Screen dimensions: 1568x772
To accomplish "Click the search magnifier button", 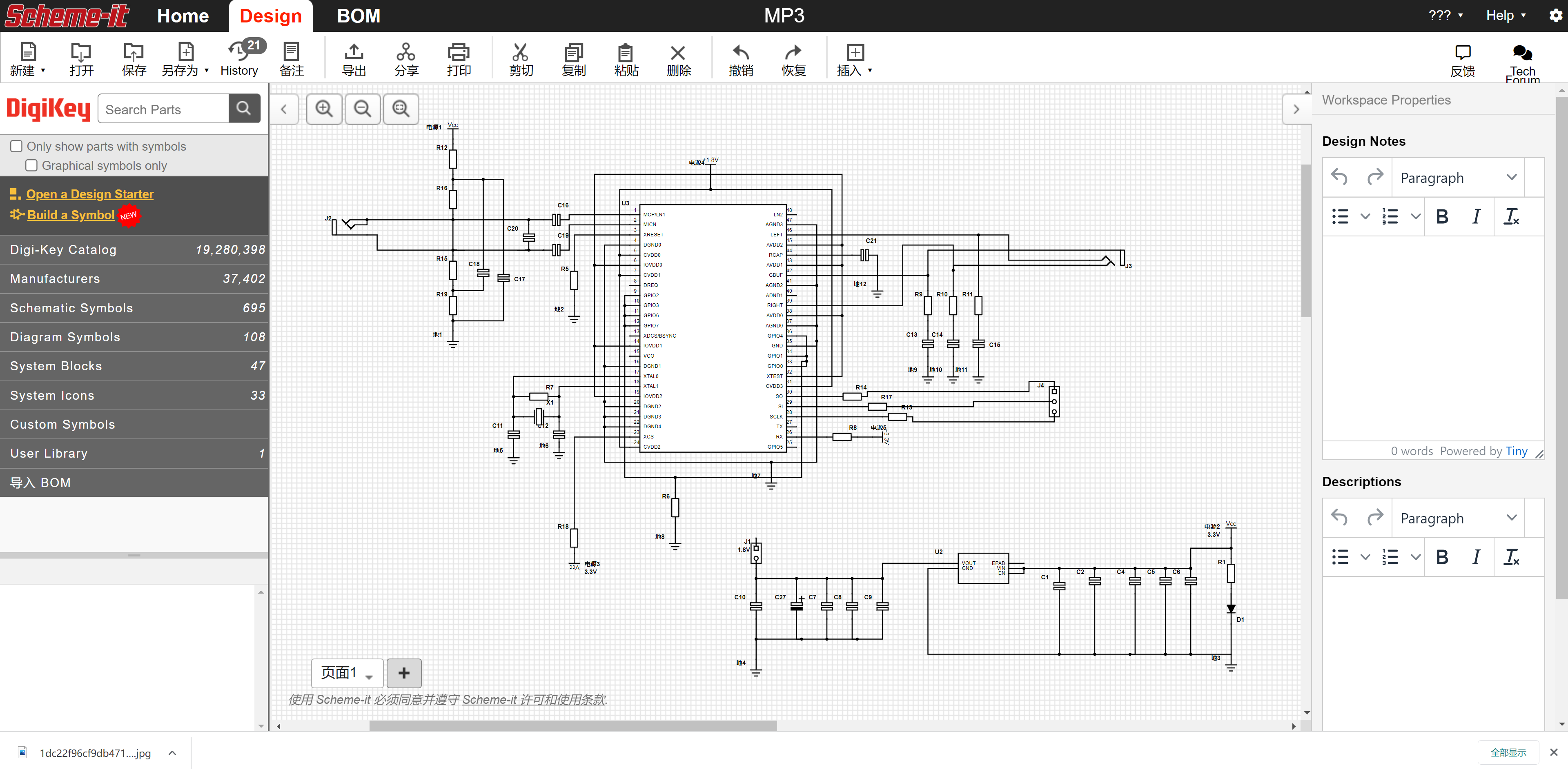I will pos(244,109).
